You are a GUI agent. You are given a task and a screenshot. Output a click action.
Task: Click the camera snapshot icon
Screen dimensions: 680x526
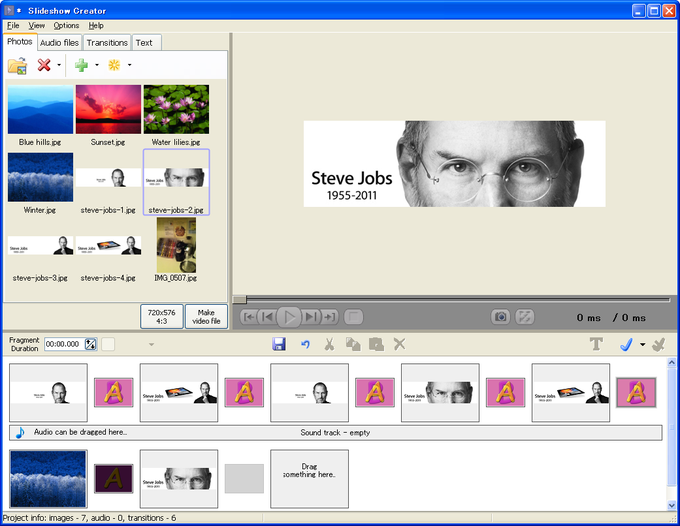(x=500, y=317)
